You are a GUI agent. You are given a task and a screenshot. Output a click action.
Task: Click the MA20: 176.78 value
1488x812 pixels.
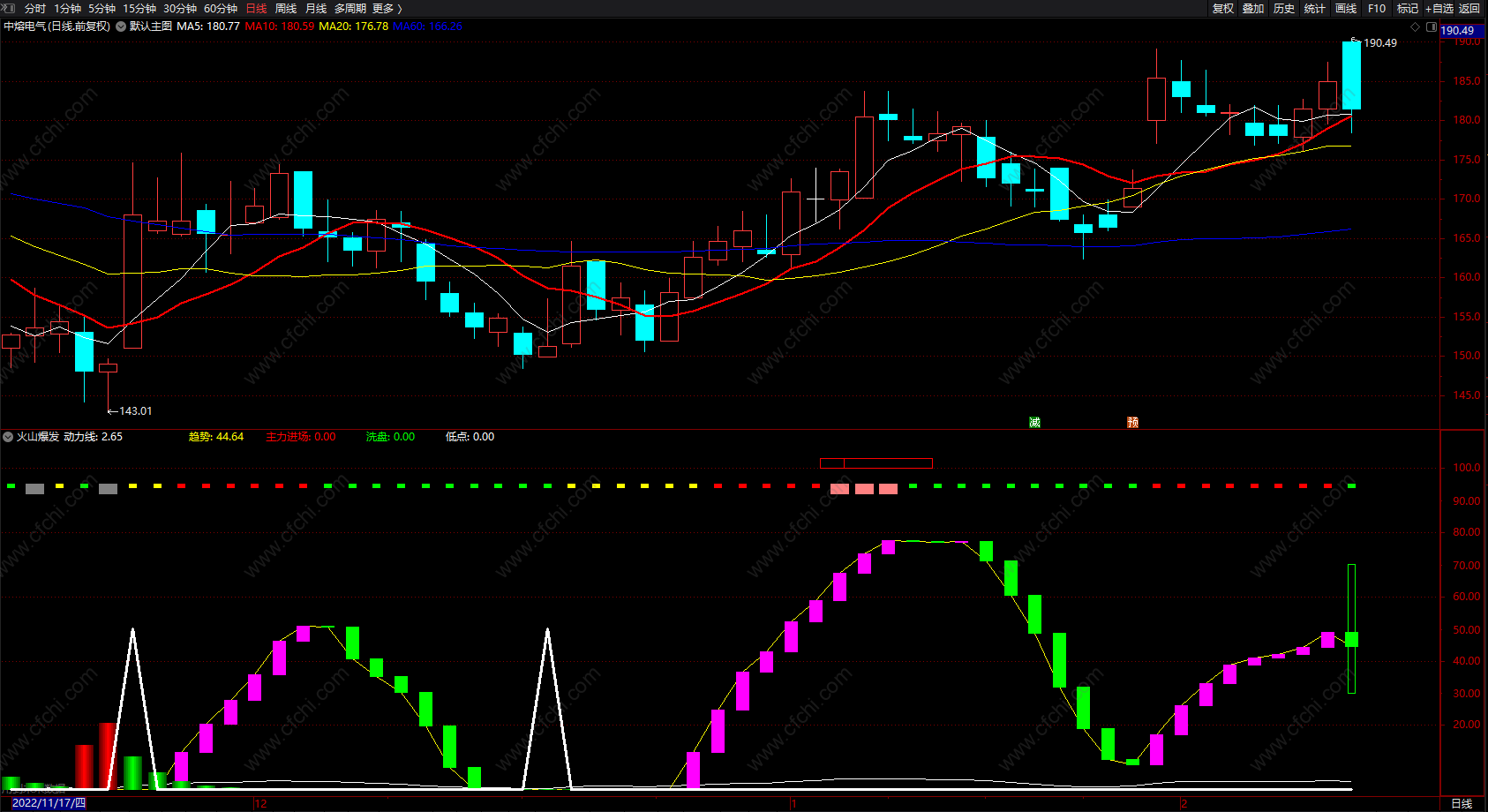coord(354,26)
